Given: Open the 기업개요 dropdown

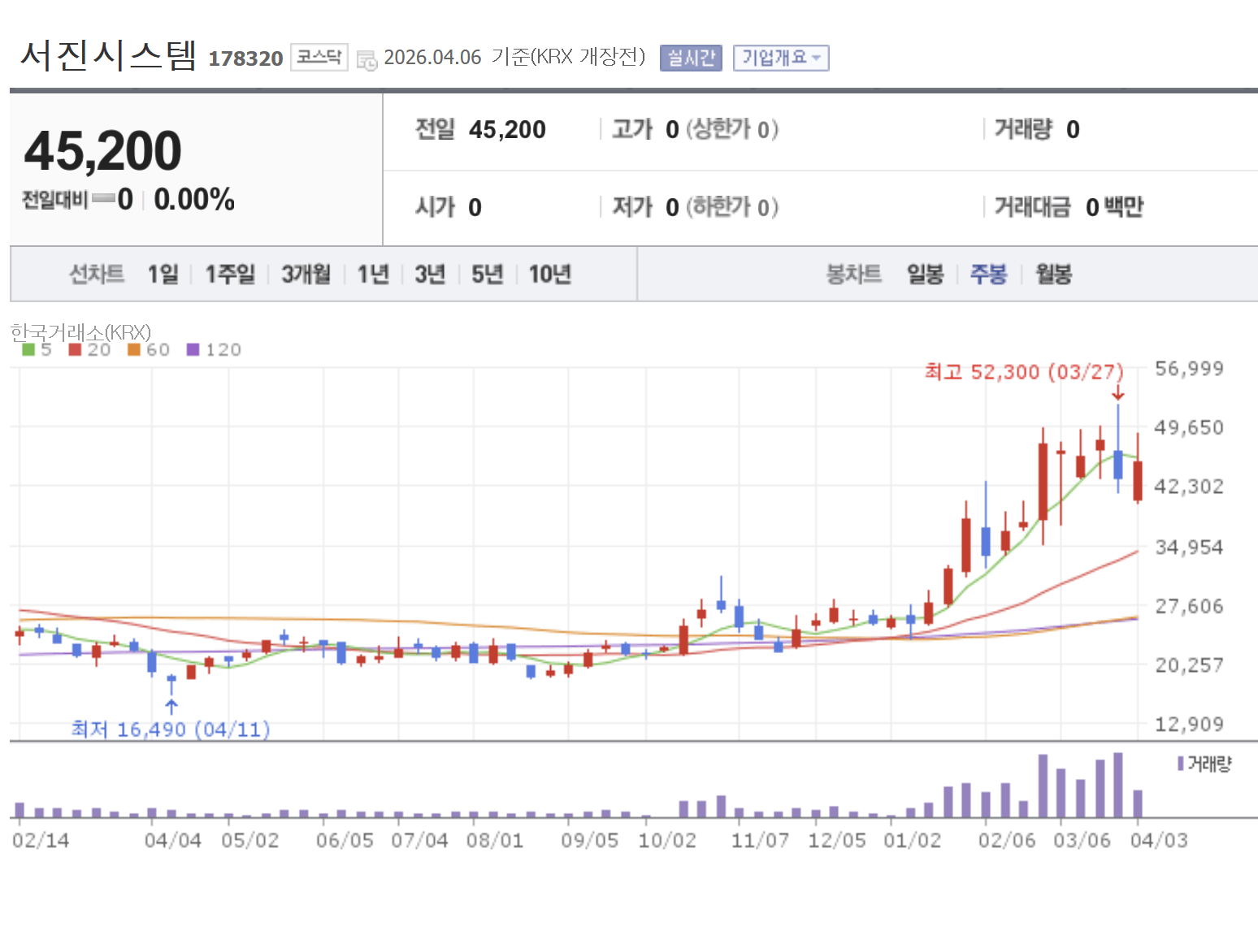Looking at the screenshot, I should 781,58.
